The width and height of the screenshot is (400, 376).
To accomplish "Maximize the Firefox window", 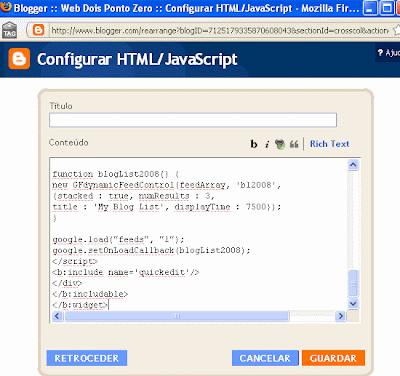I will pos(387,8).
